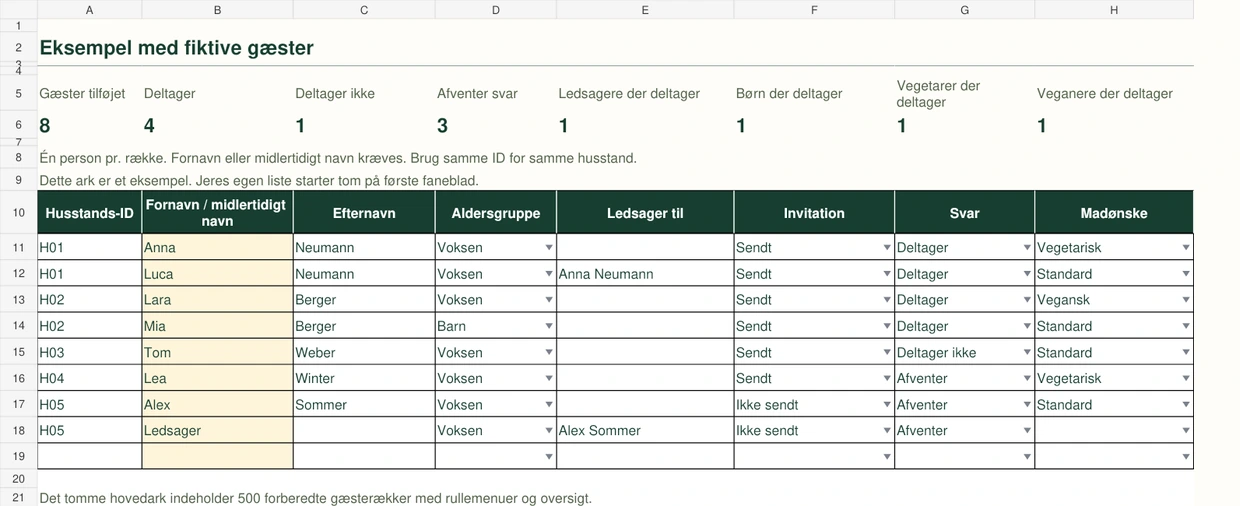This screenshot has height=506, width=1240.
Task: Open Aldersgruppe dropdown for Mia row
Action: pos(548,326)
